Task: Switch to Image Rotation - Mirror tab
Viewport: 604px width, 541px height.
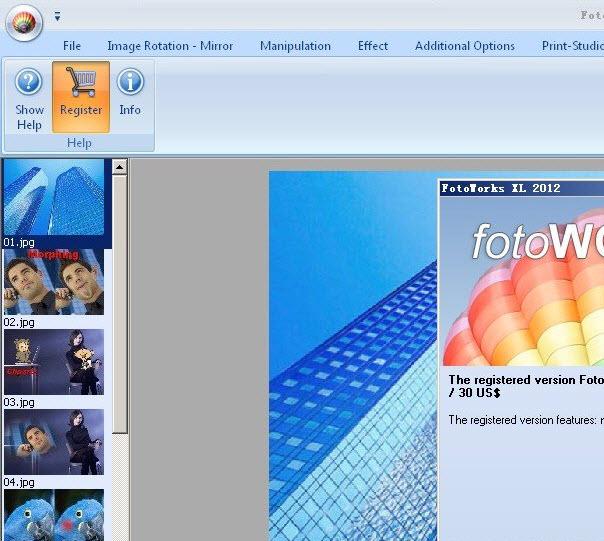Action: coord(170,46)
